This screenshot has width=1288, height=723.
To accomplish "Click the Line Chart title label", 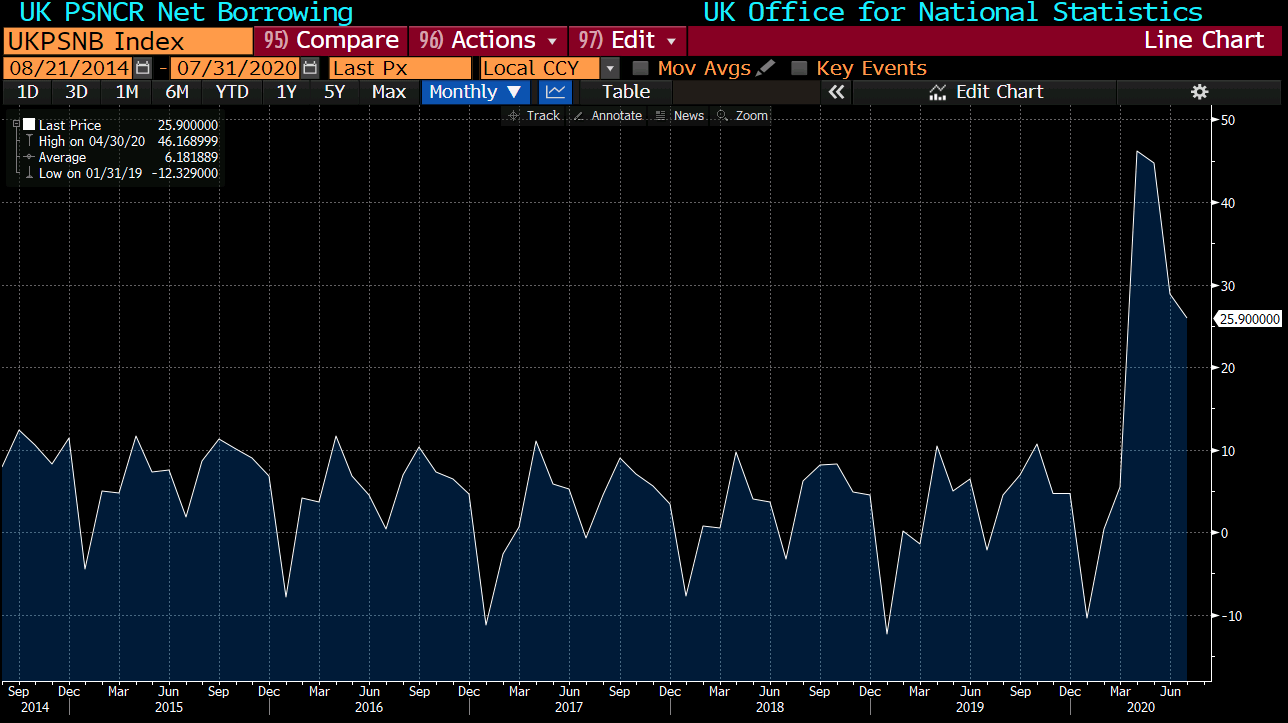I will click(1204, 41).
